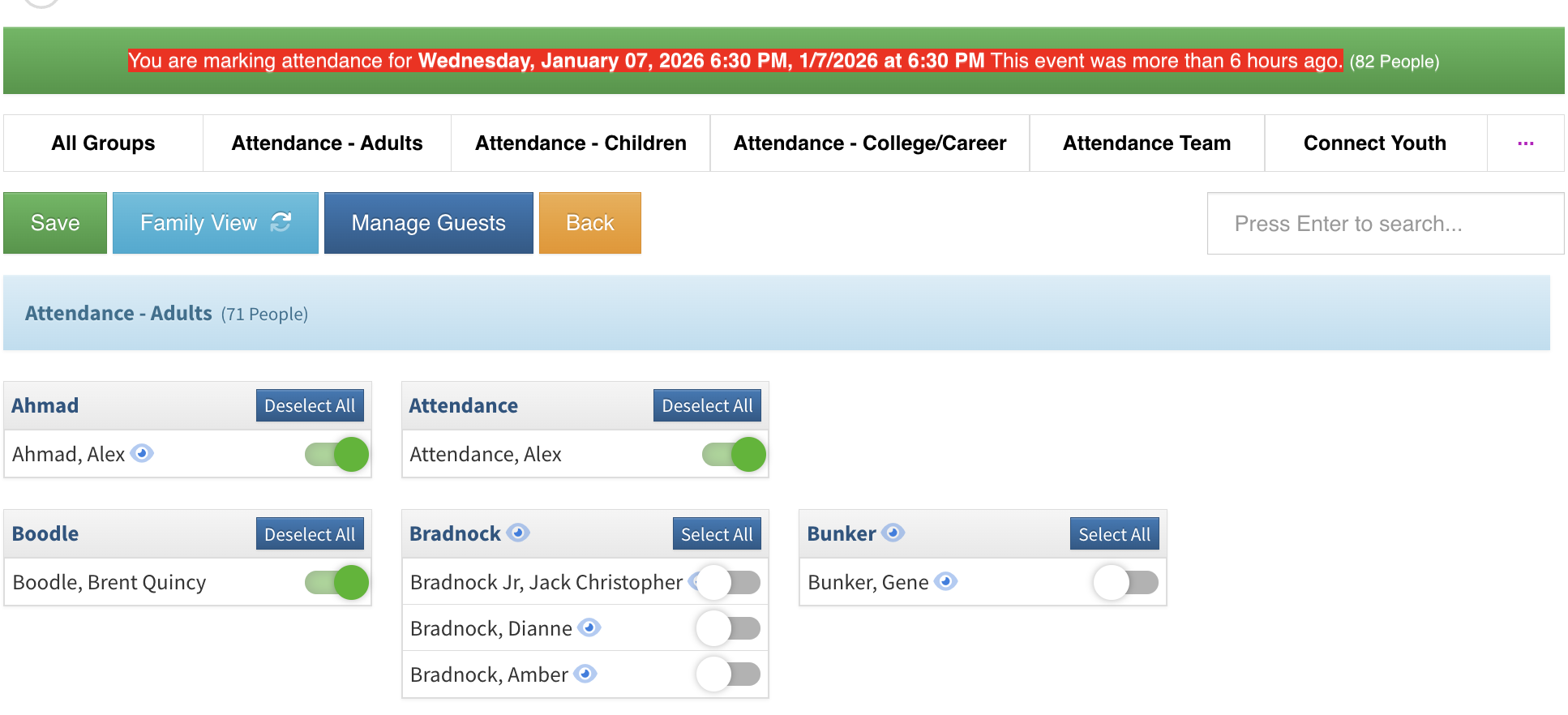Mark Bradnock, Dianne as present
The width and height of the screenshot is (1568, 715).
coord(728,628)
